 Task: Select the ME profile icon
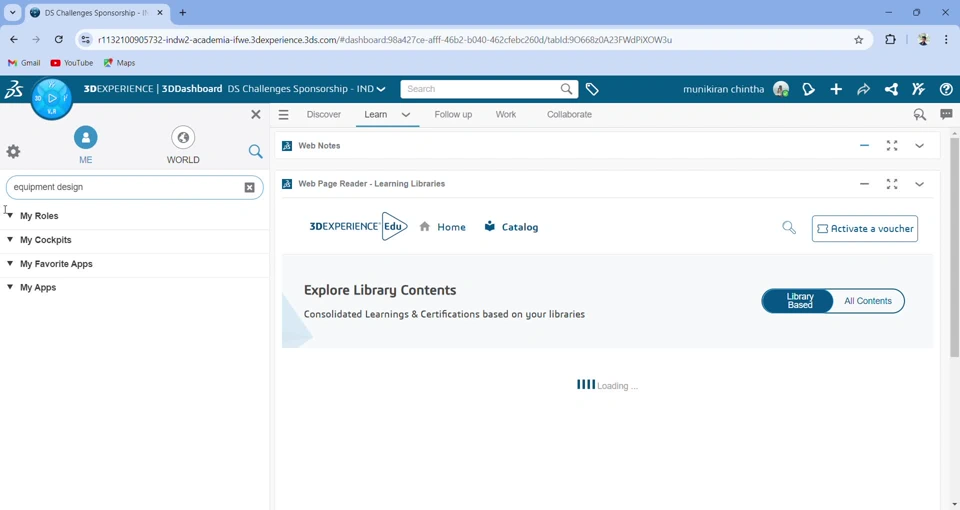(86, 138)
